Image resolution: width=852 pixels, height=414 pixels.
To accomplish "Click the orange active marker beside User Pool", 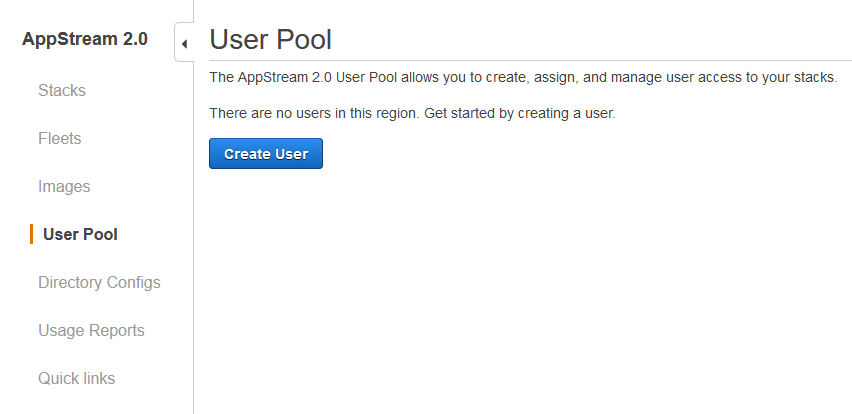I will pyautogui.click(x=32, y=234).
